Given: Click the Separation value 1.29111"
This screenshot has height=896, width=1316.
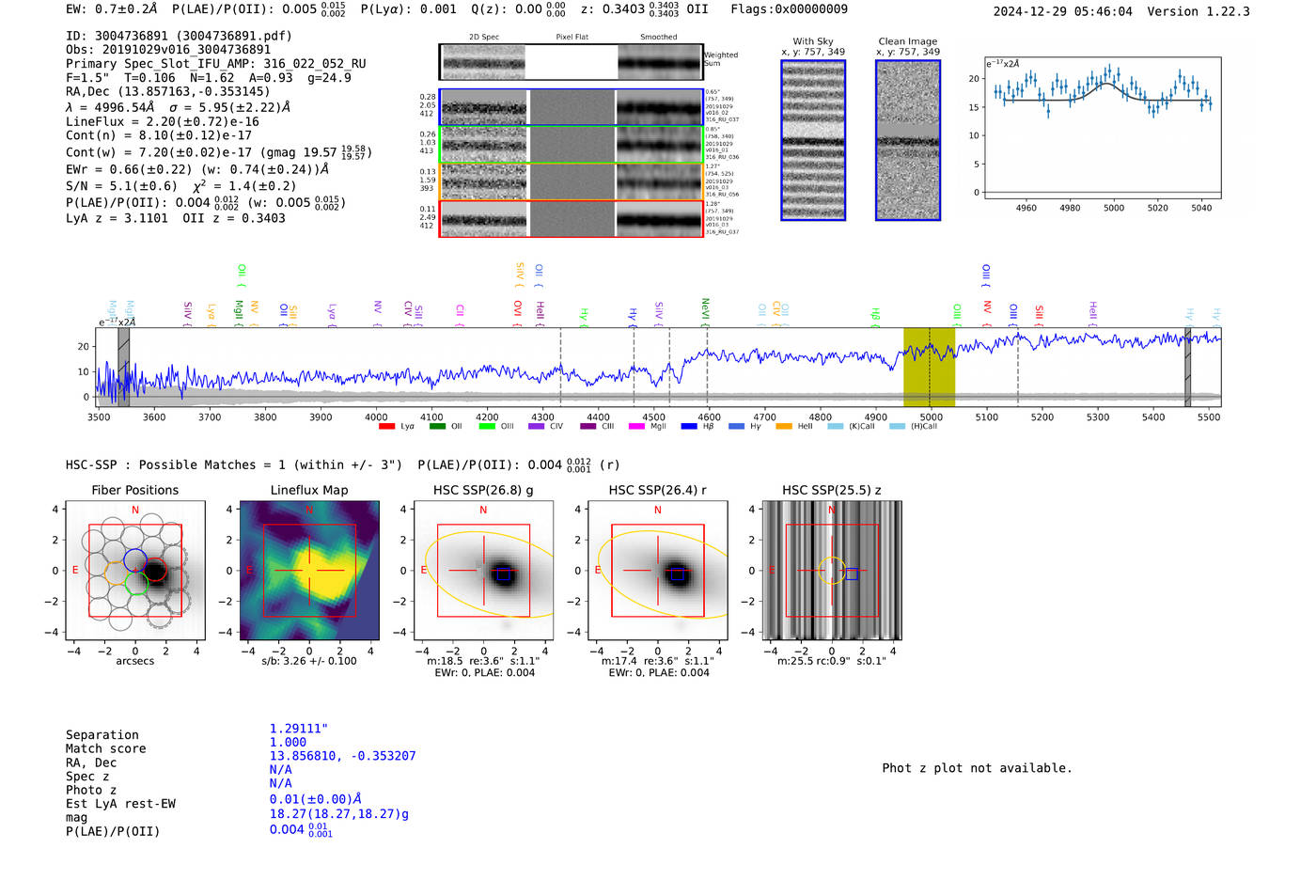Looking at the screenshot, I should coord(299,729).
